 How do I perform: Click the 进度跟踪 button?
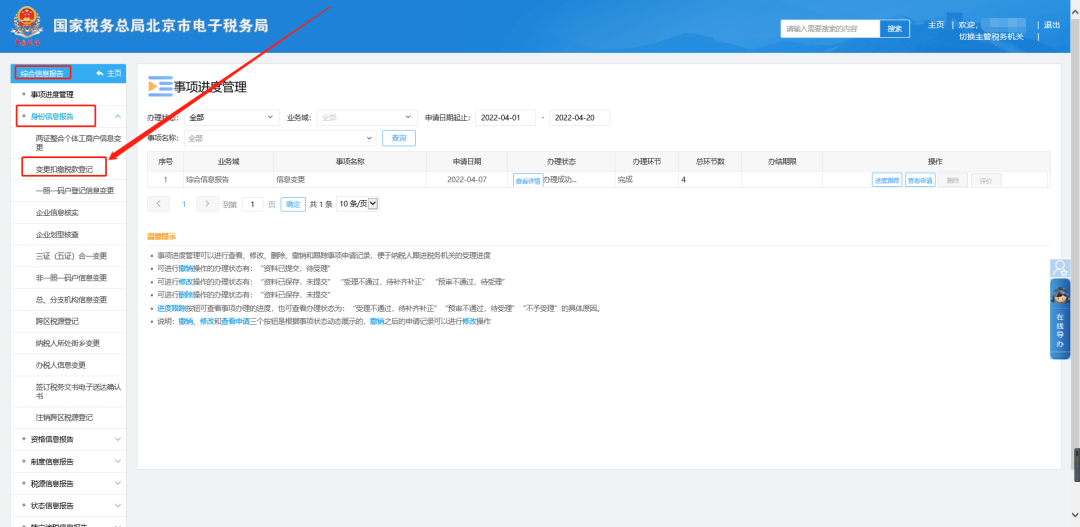[886, 180]
